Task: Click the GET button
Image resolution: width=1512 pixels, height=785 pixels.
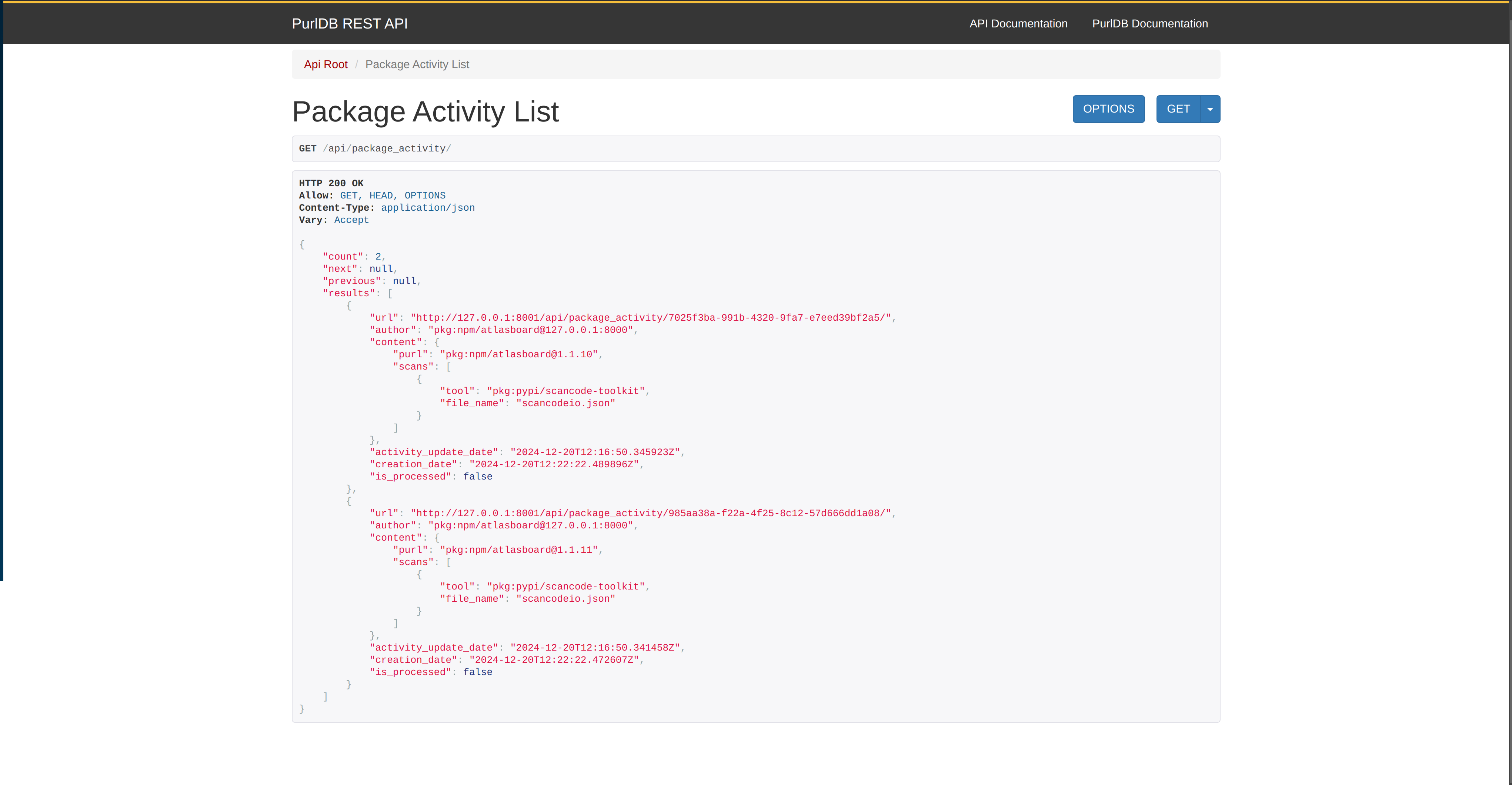Action: click(x=1178, y=109)
